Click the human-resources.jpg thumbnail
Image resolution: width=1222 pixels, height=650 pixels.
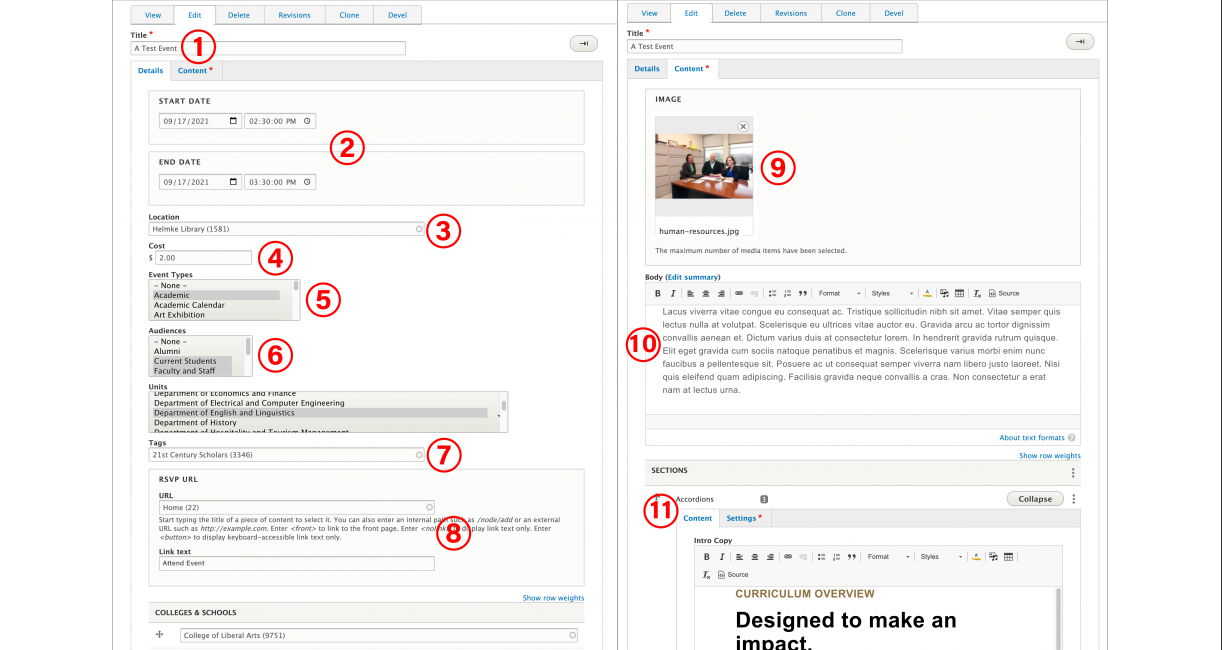click(x=704, y=166)
